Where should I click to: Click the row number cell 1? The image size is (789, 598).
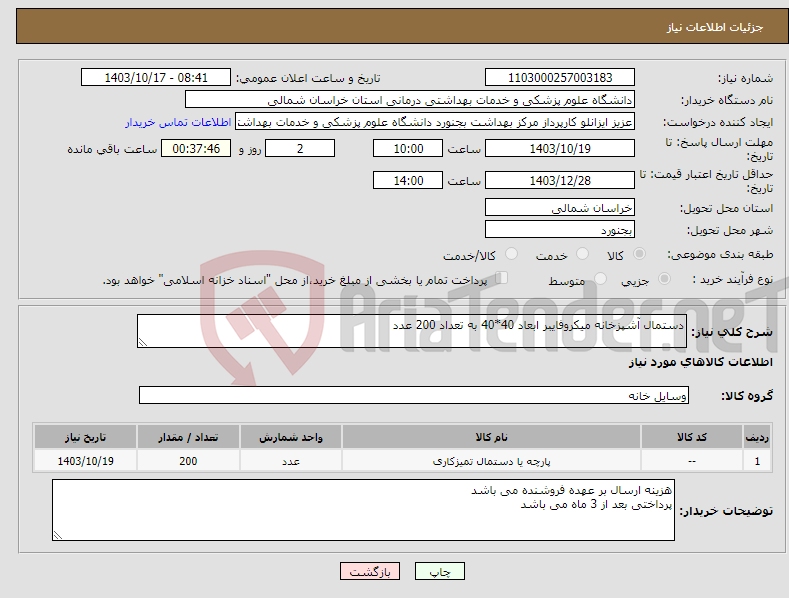point(757,461)
